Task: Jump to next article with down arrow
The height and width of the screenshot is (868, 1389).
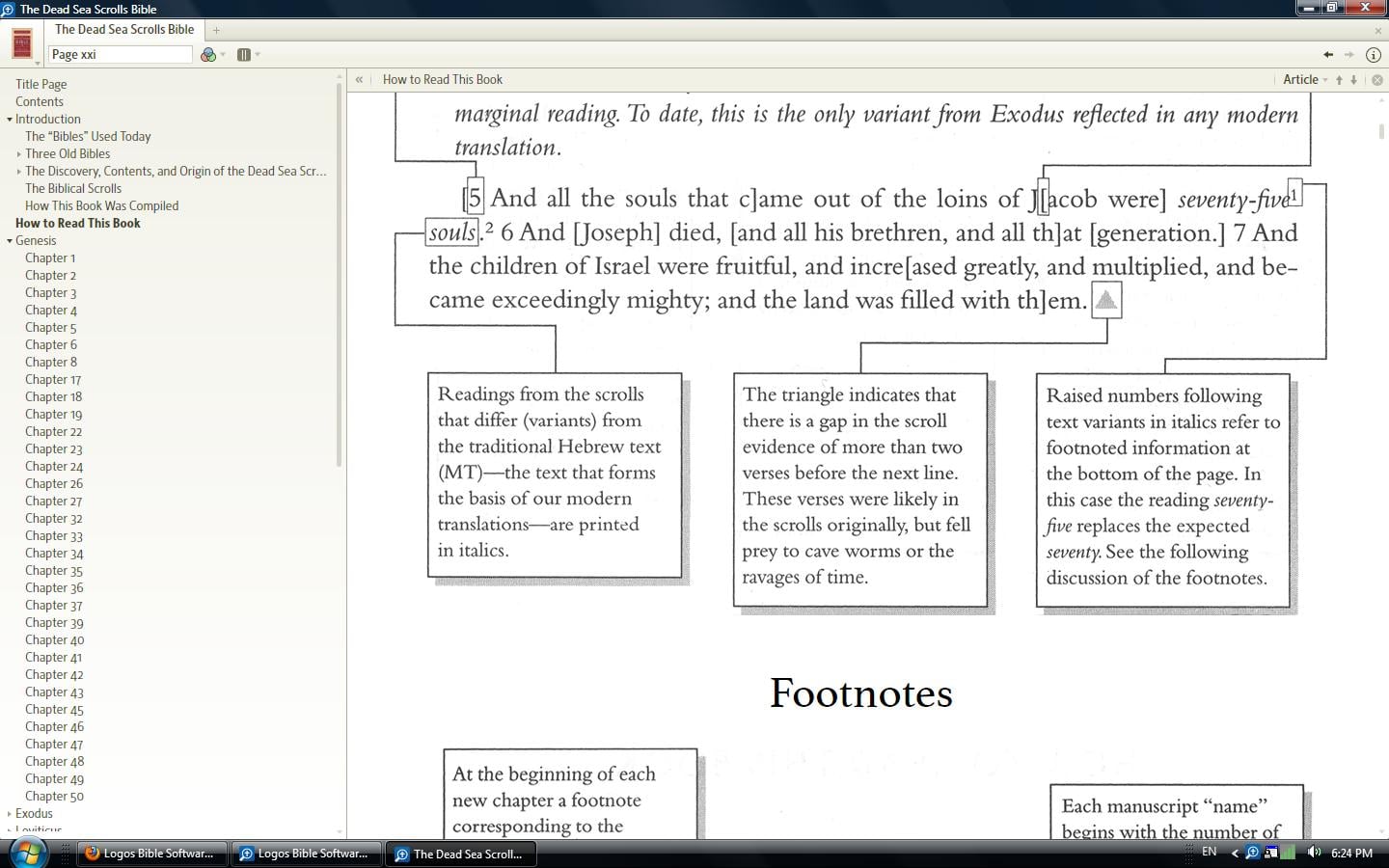Action: point(1354,80)
